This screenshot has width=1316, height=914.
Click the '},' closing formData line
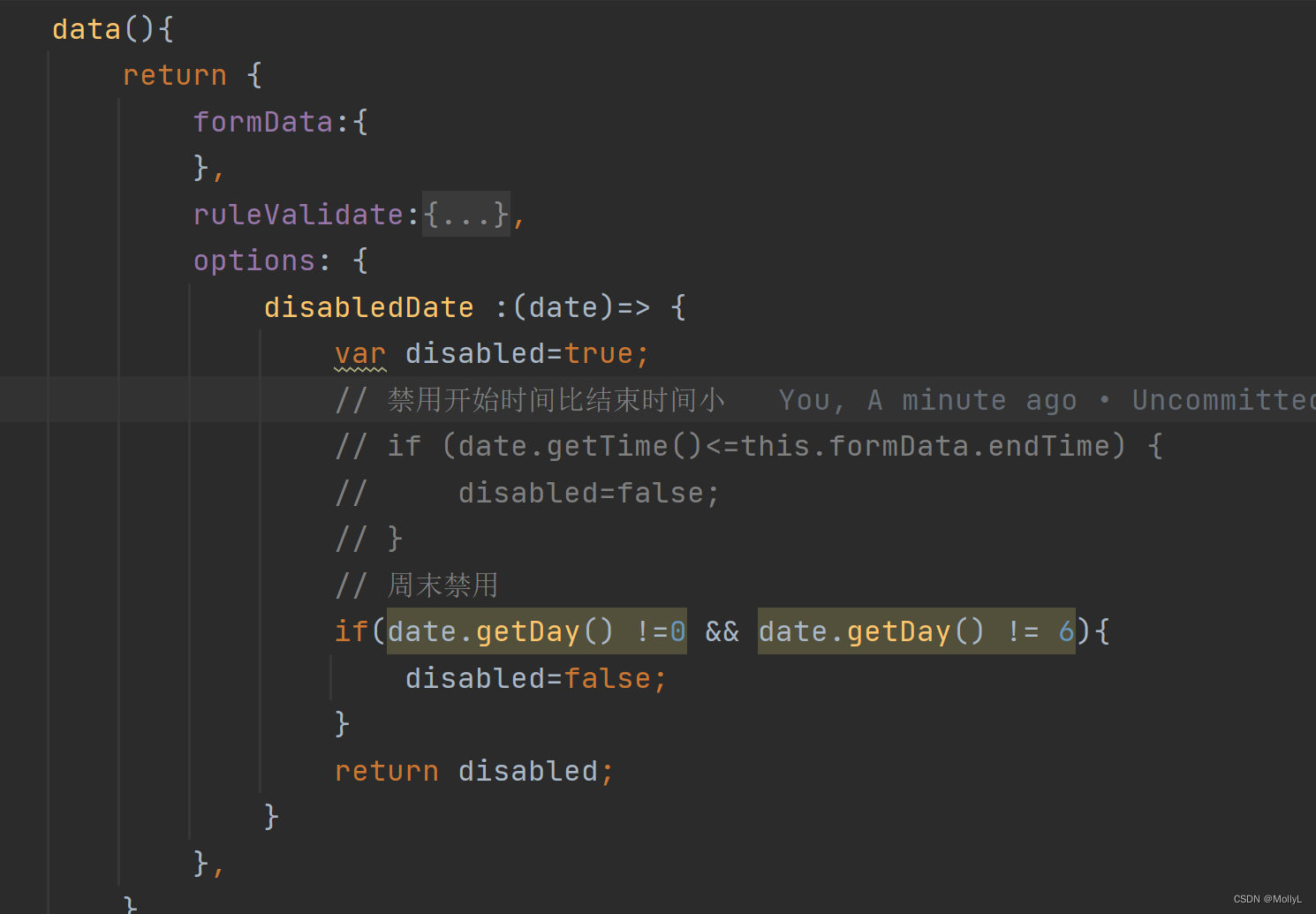coord(209,168)
